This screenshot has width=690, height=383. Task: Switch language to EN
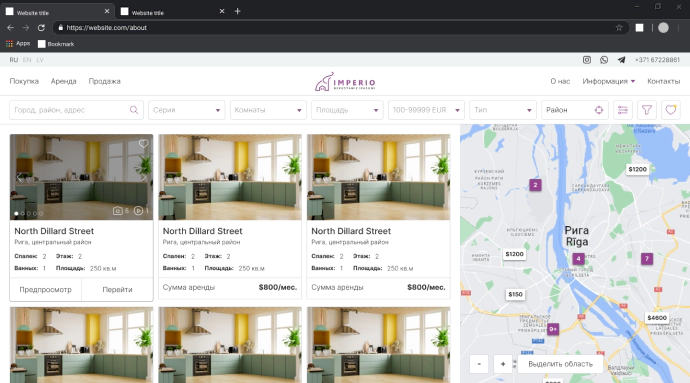point(27,60)
